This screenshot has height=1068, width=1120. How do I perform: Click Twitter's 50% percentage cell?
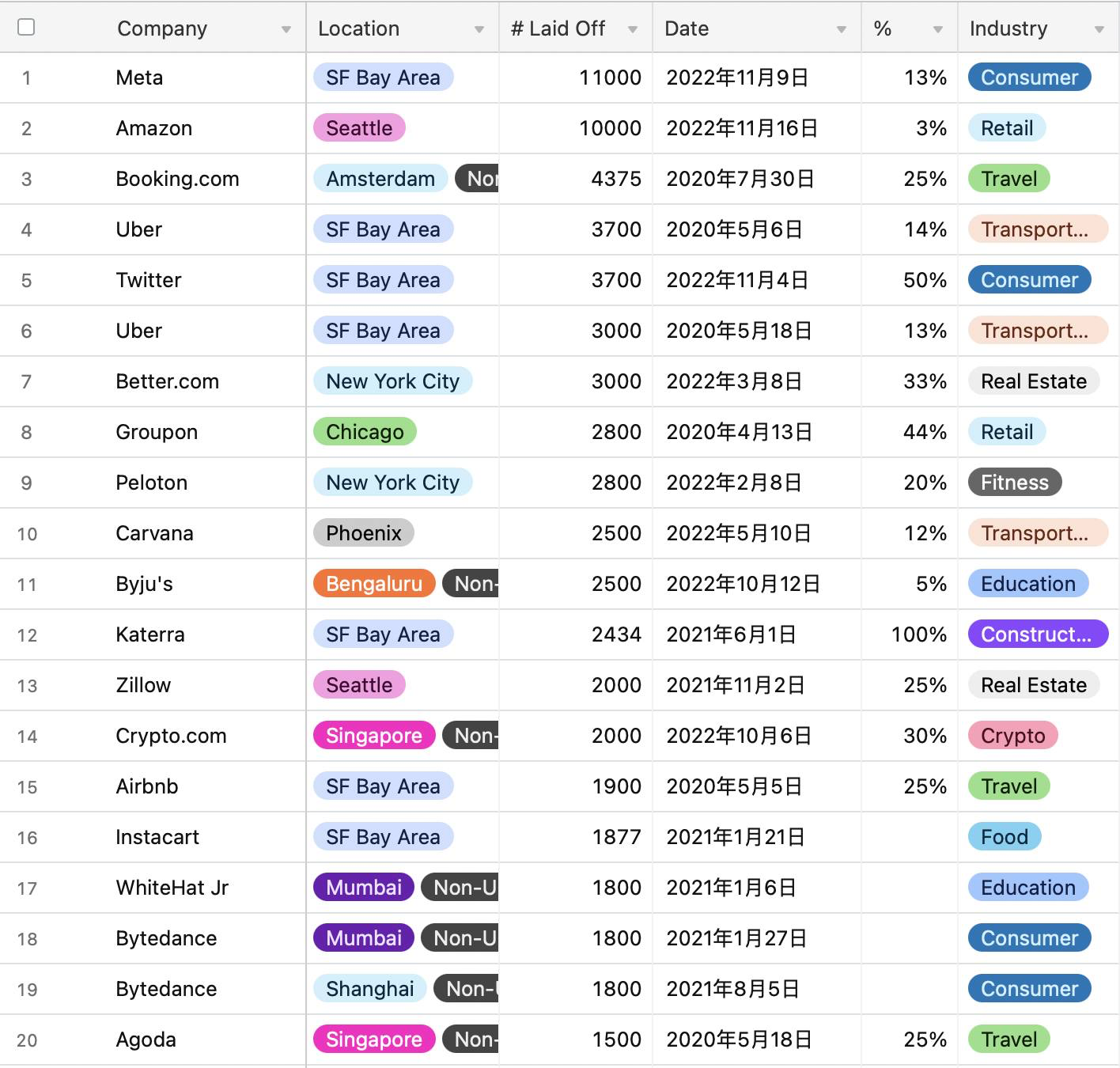[925, 280]
